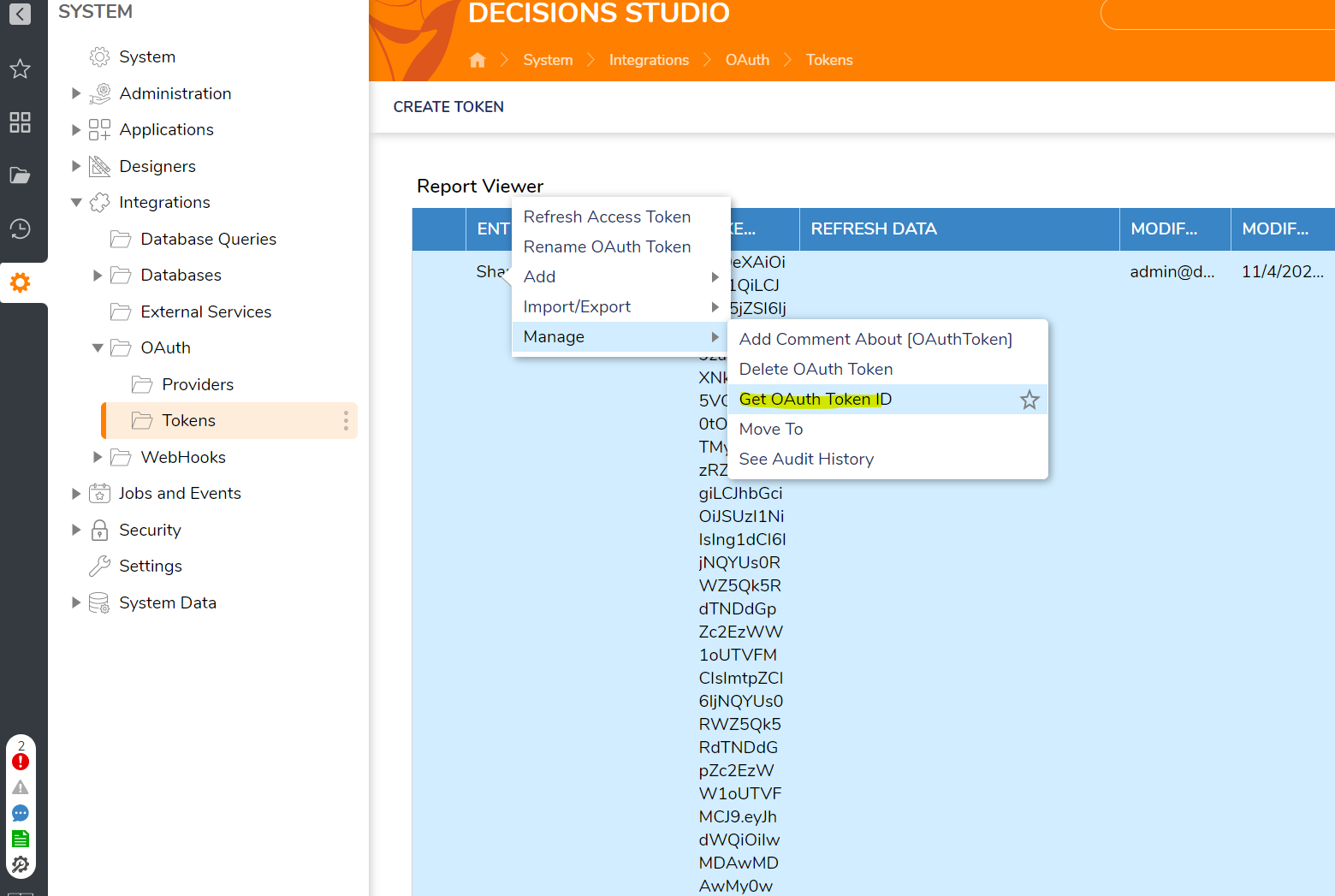
Task: Open the recent history clock icon
Action: [x=20, y=228]
